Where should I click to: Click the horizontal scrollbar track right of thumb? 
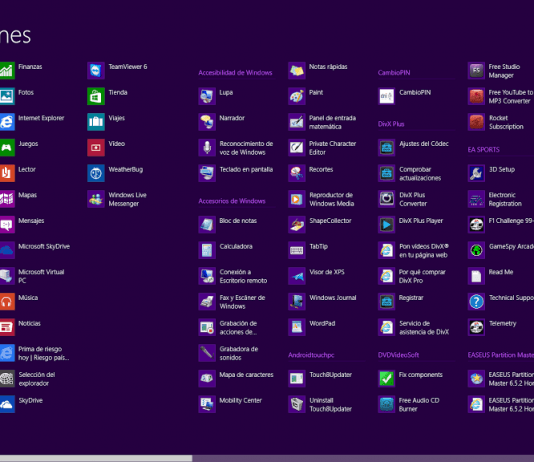[x=363, y=458]
